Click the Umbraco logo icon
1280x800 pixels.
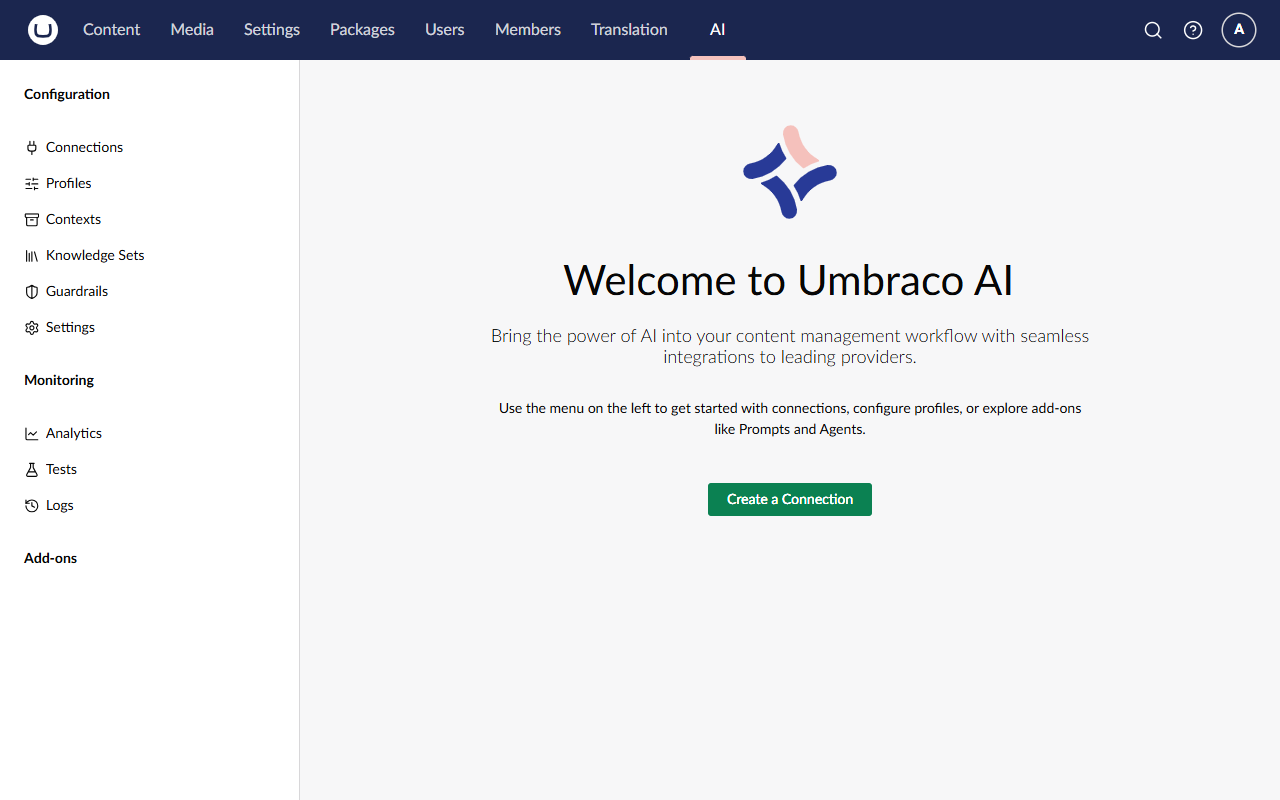(43, 30)
